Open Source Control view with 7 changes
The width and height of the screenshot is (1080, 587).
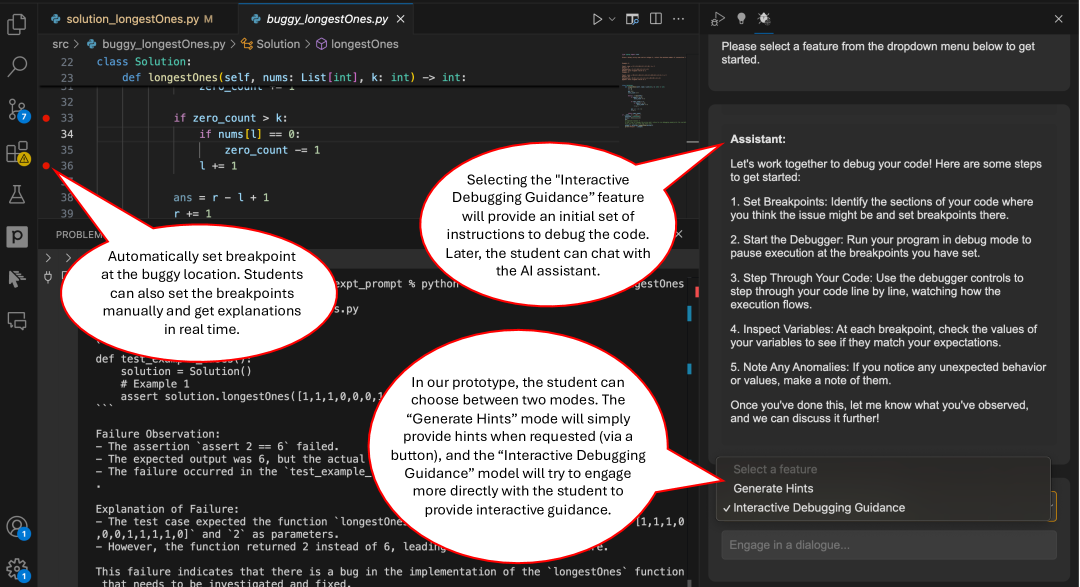click(x=17, y=109)
